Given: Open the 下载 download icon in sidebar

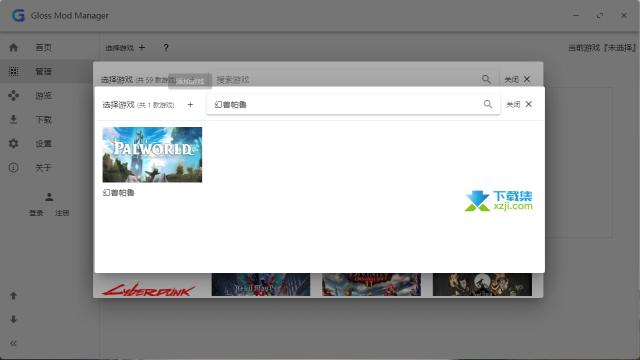Looking at the screenshot, I should pos(13,120).
